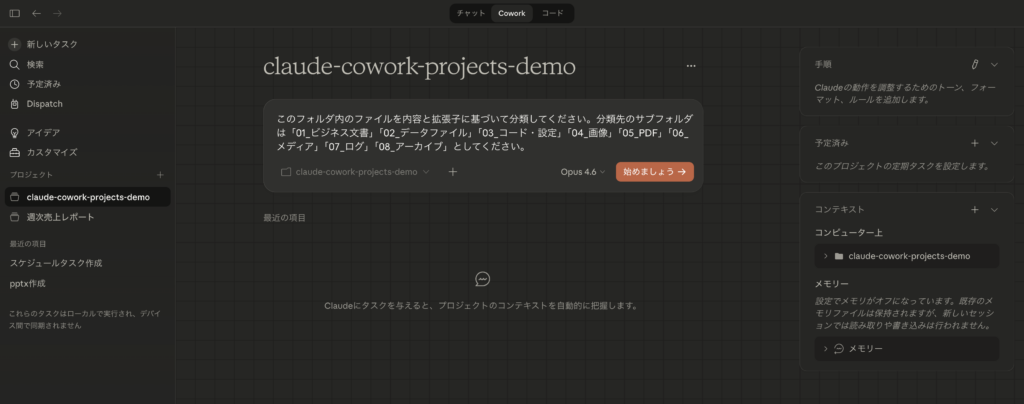Screen dimensions: 1024x404
Task: Collapse the 予定済み panel chevron
Action: click(x=994, y=143)
